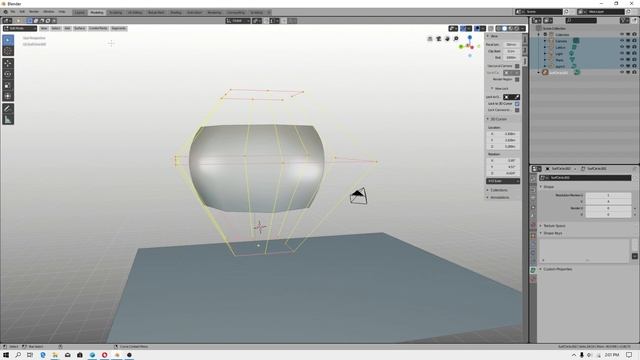Hide SurfCircle via its eye icon
The width and height of the screenshot is (640, 360).
(x=622, y=72)
